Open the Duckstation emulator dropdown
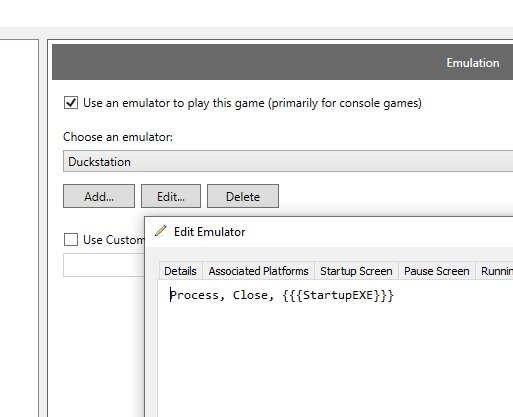 (x=288, y=161)
